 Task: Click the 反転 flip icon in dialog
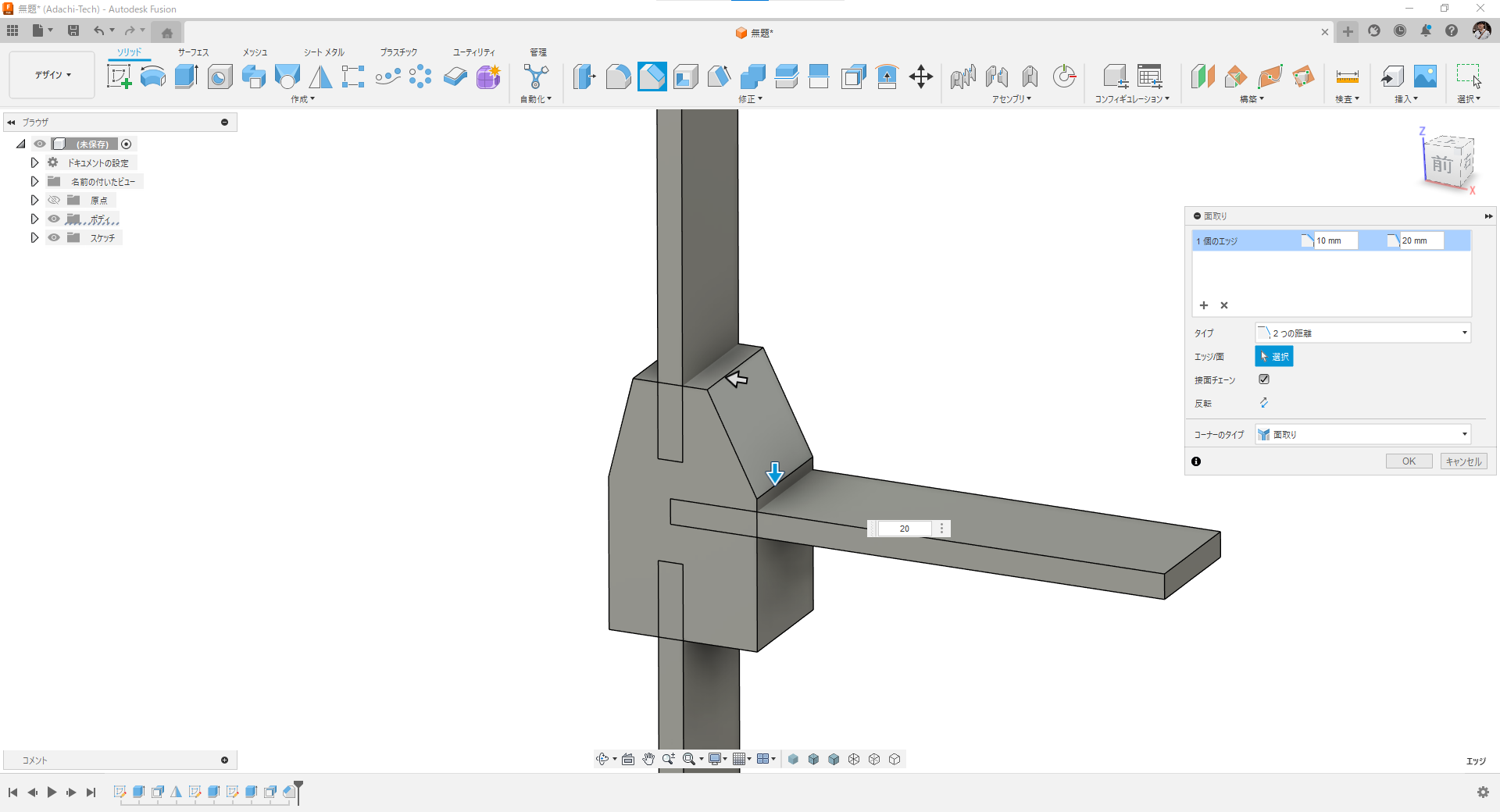(1263, 403)
